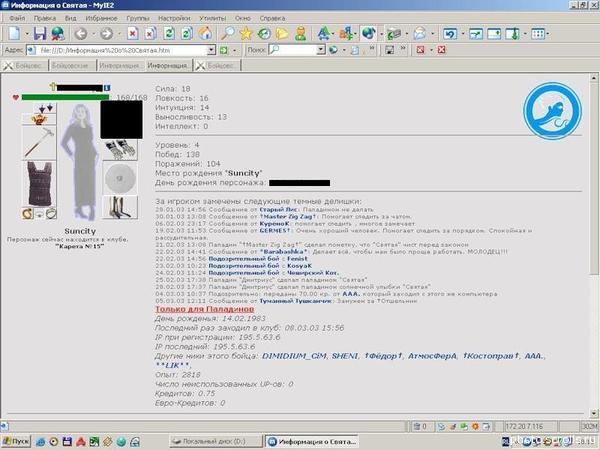600x450 pixels.
Task: Click the Пуск Start button
Action: click(18, 440)
